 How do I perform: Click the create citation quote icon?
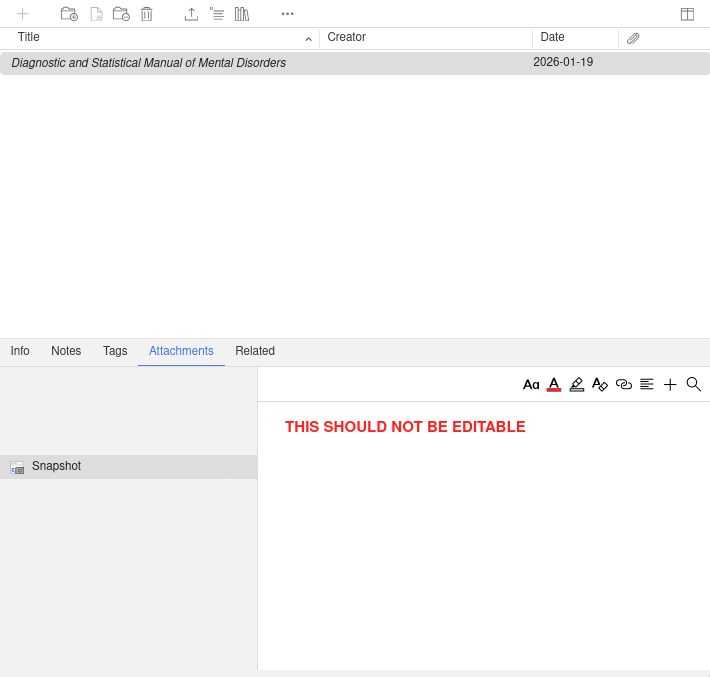[x=217, y=14]
